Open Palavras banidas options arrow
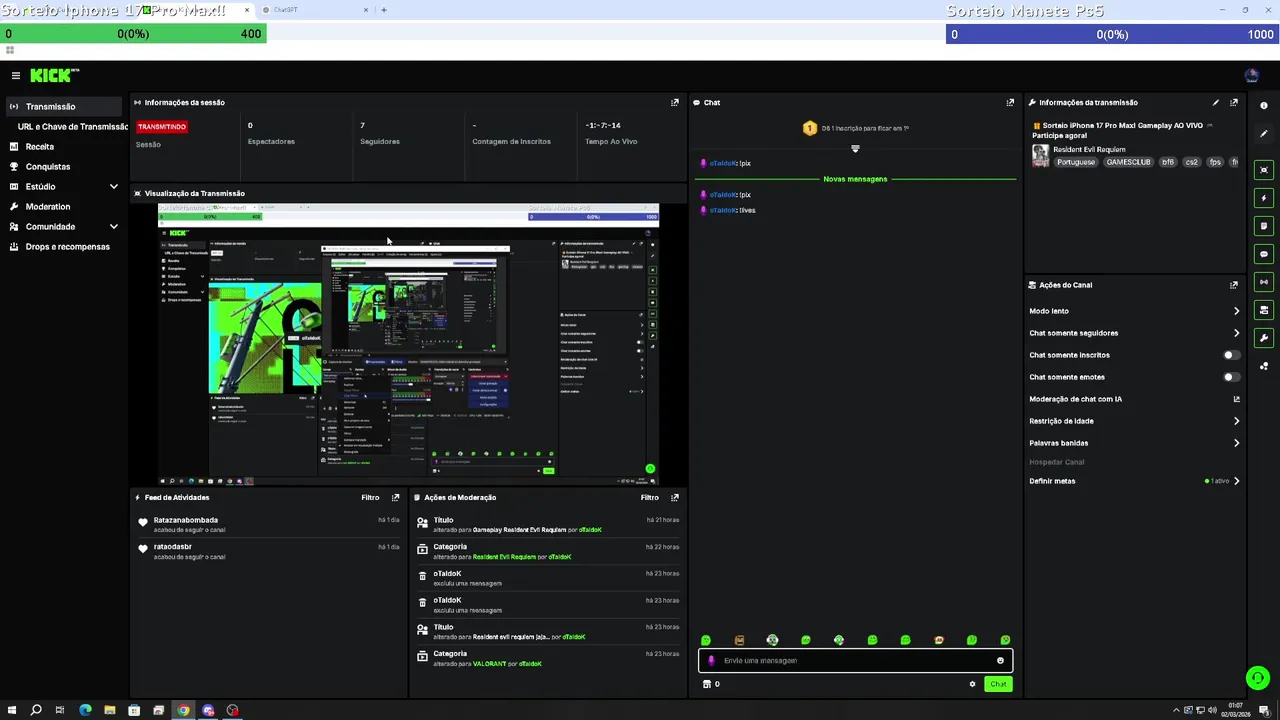The height and width of the screenshot is (720, 1280). [x=1236, y=443]
